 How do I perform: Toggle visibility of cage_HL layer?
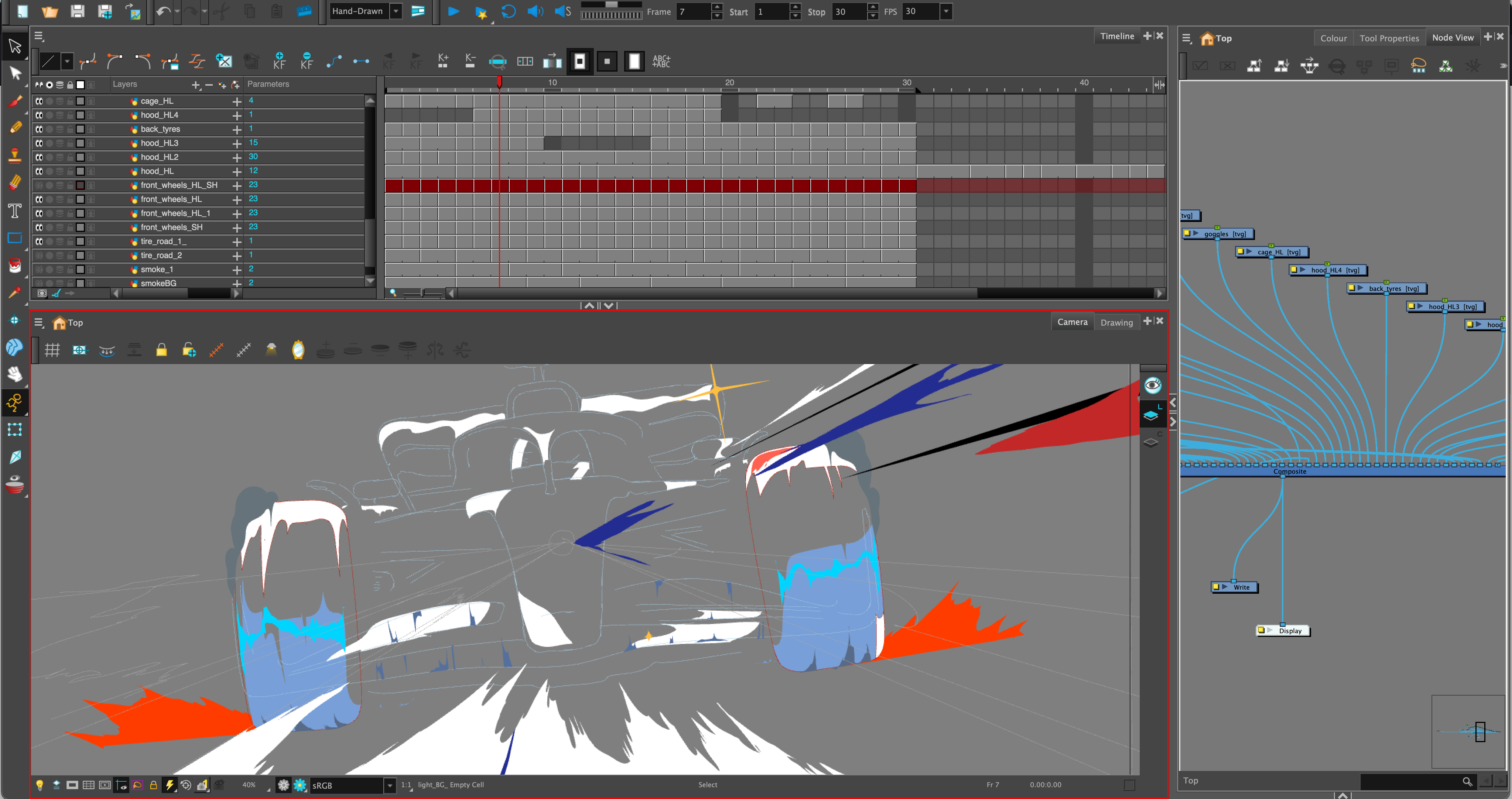[x=39, y=101]
